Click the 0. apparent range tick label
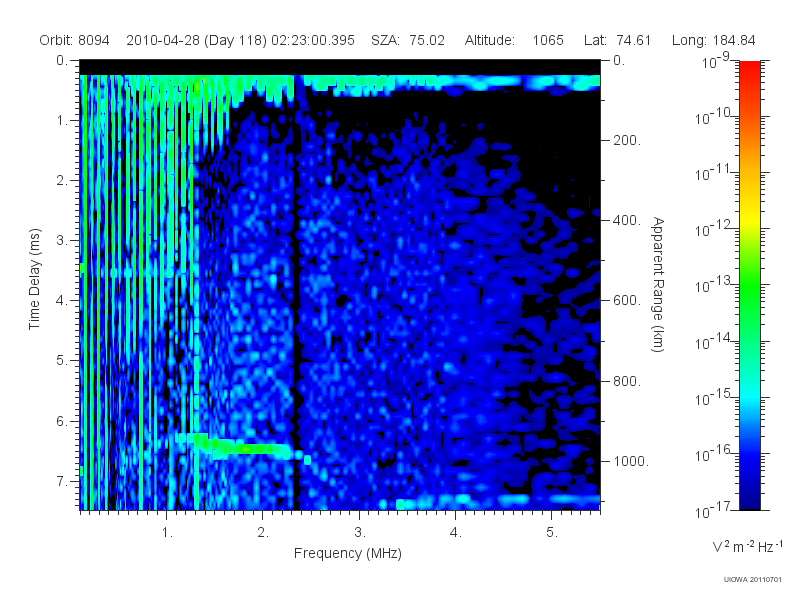 point(619,61)
